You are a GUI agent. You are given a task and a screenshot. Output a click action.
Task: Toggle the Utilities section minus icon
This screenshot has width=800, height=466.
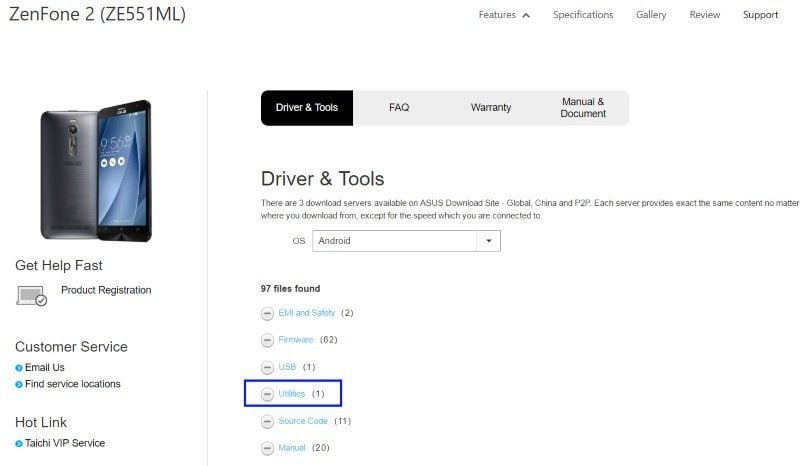[x=267, y=395]
